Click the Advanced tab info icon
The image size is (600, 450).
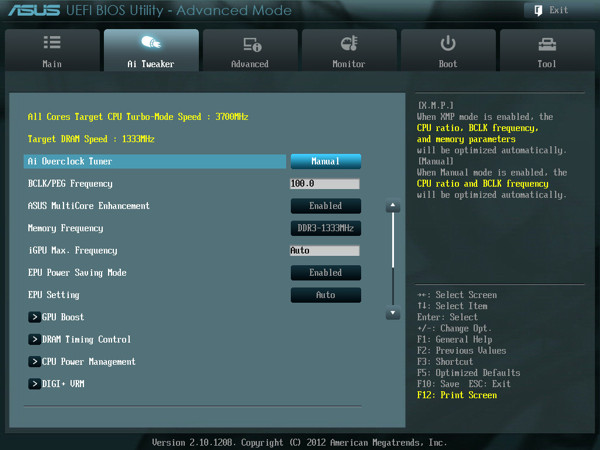(x=252, y=44)
